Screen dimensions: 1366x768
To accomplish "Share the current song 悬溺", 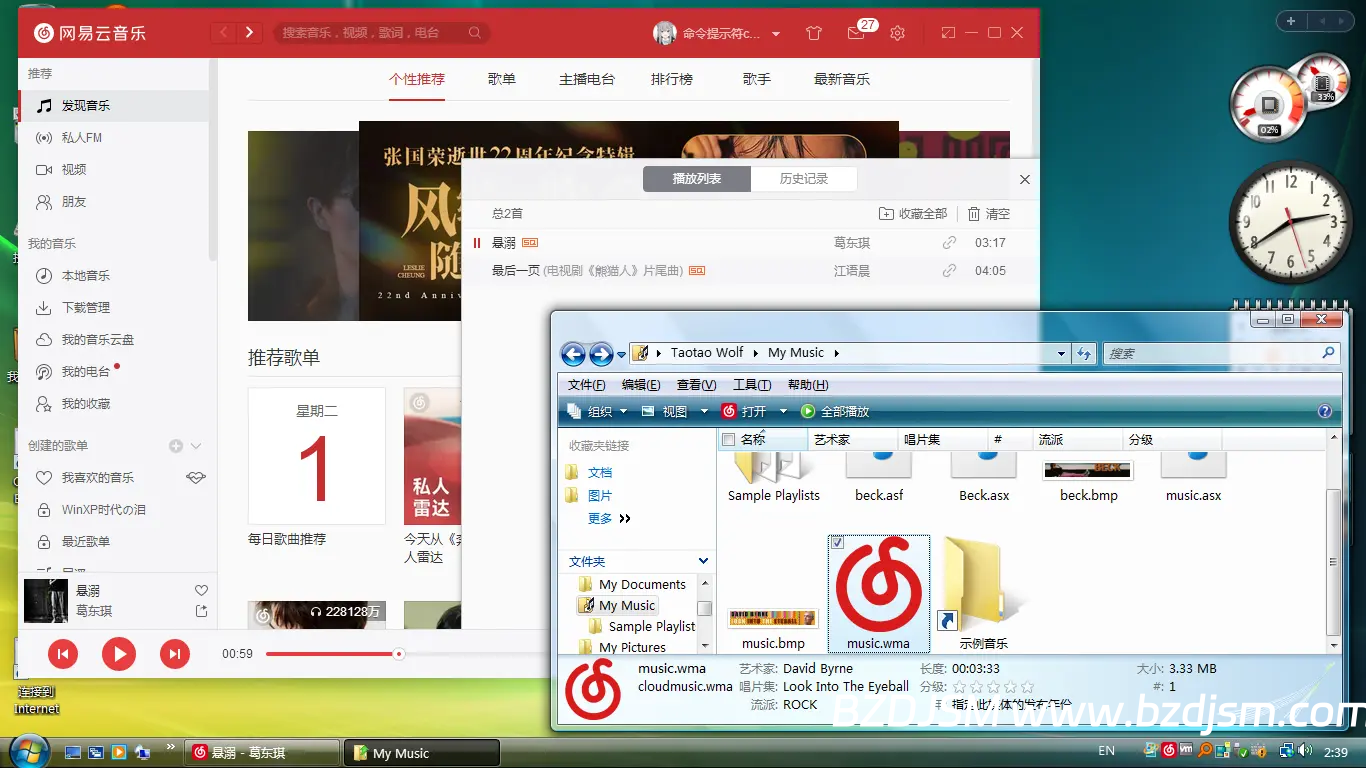I will click(x=201, y=611).
